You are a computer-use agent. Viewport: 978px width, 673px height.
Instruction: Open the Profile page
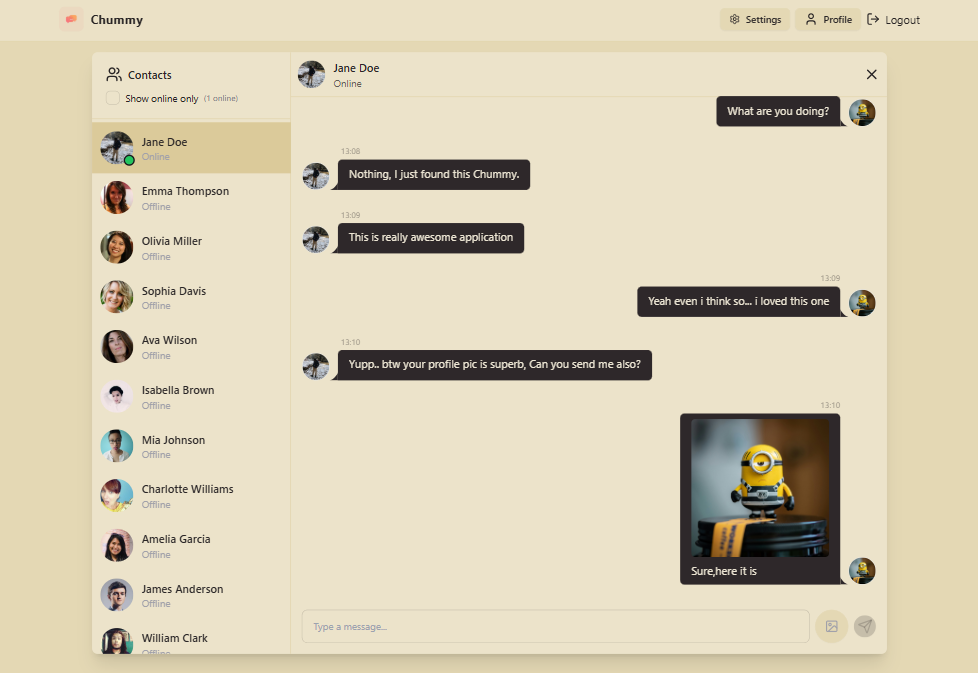tap(828, 20)
